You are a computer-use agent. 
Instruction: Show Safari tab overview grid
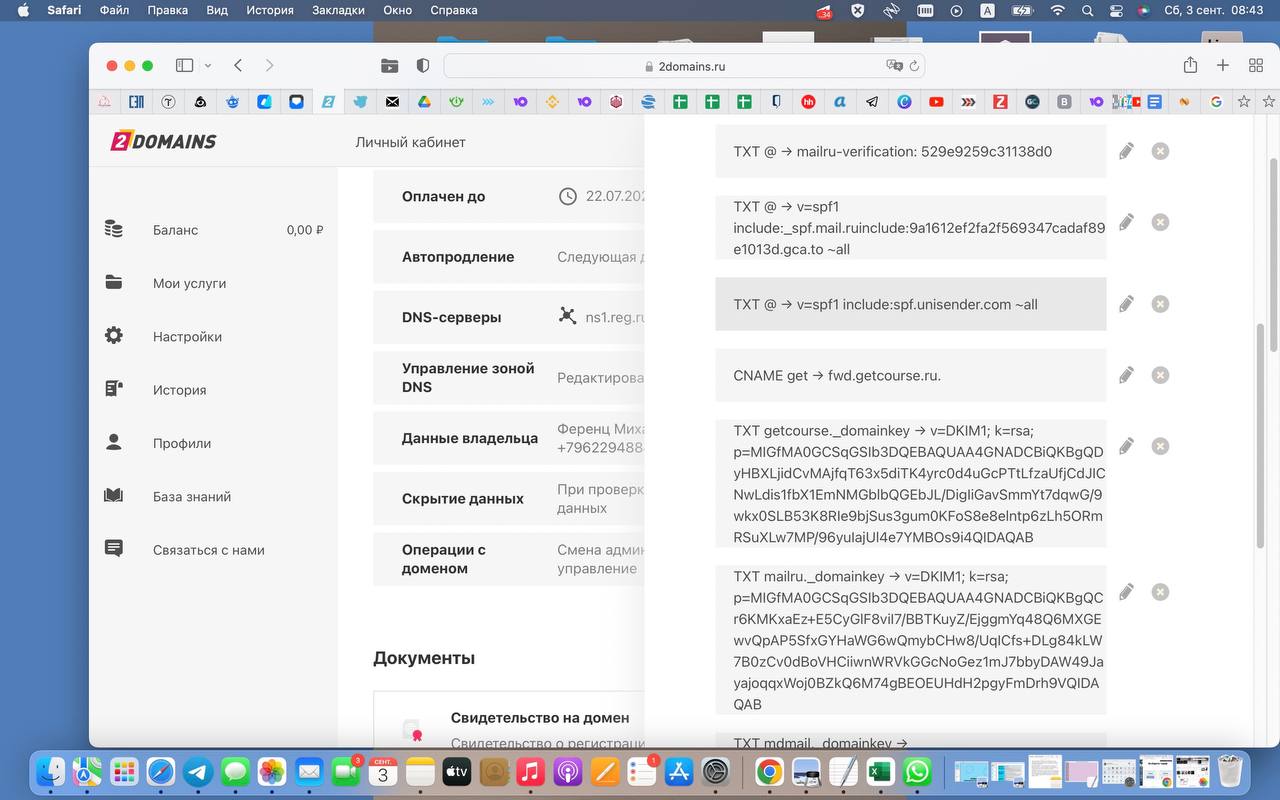(x=1256, y=65)
